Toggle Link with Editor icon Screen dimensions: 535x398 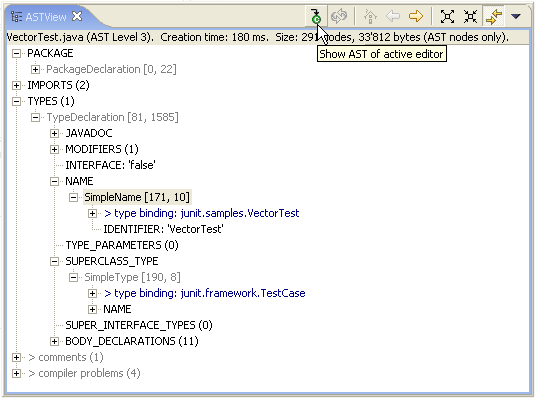[x=494, y=16]
